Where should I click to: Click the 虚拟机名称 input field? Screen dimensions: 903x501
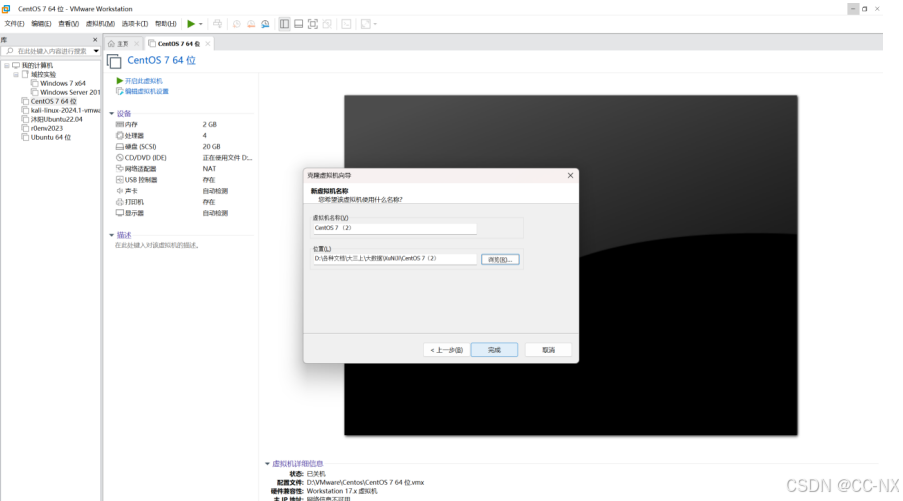395,228
